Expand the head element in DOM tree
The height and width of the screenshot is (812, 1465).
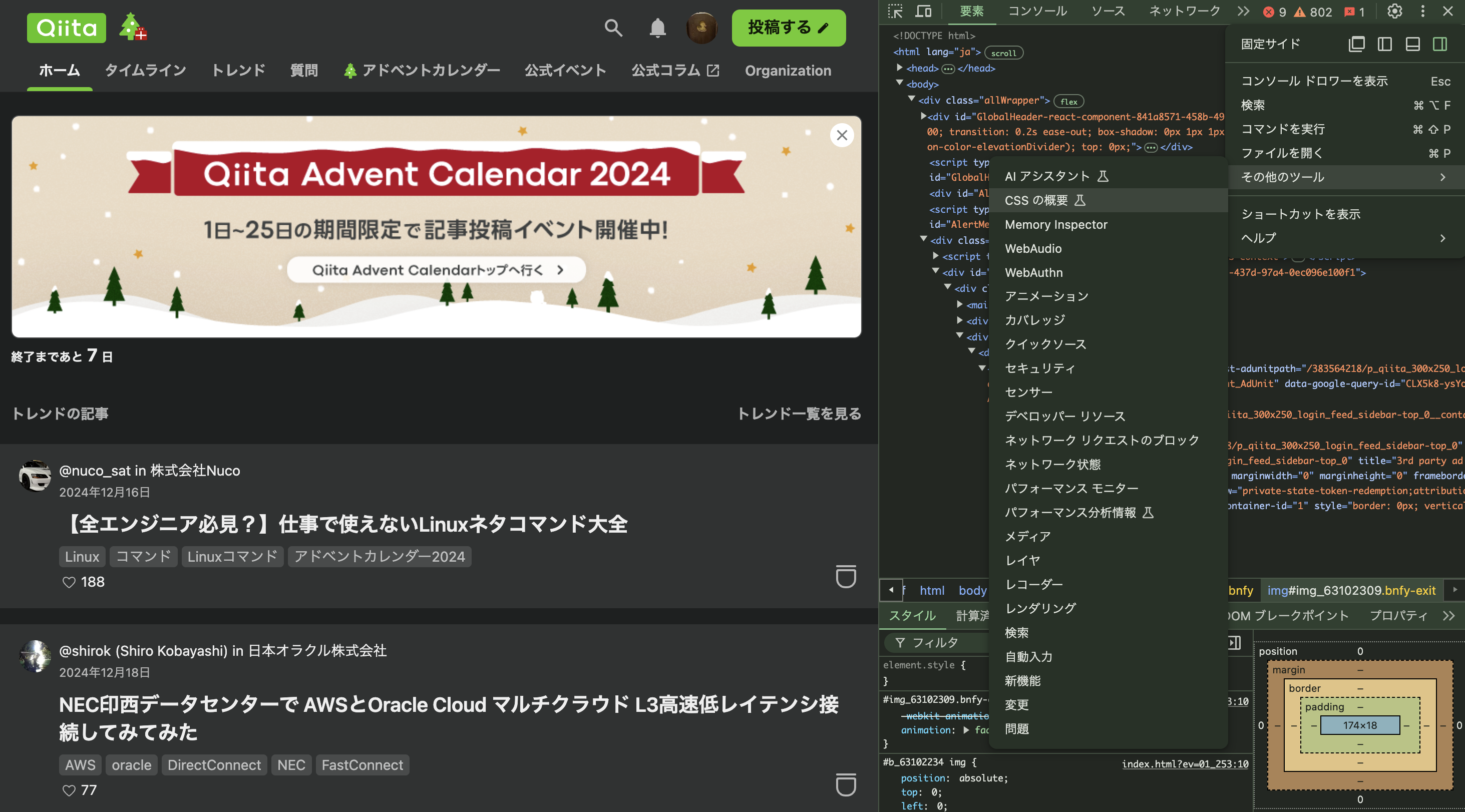pos(900,68)
